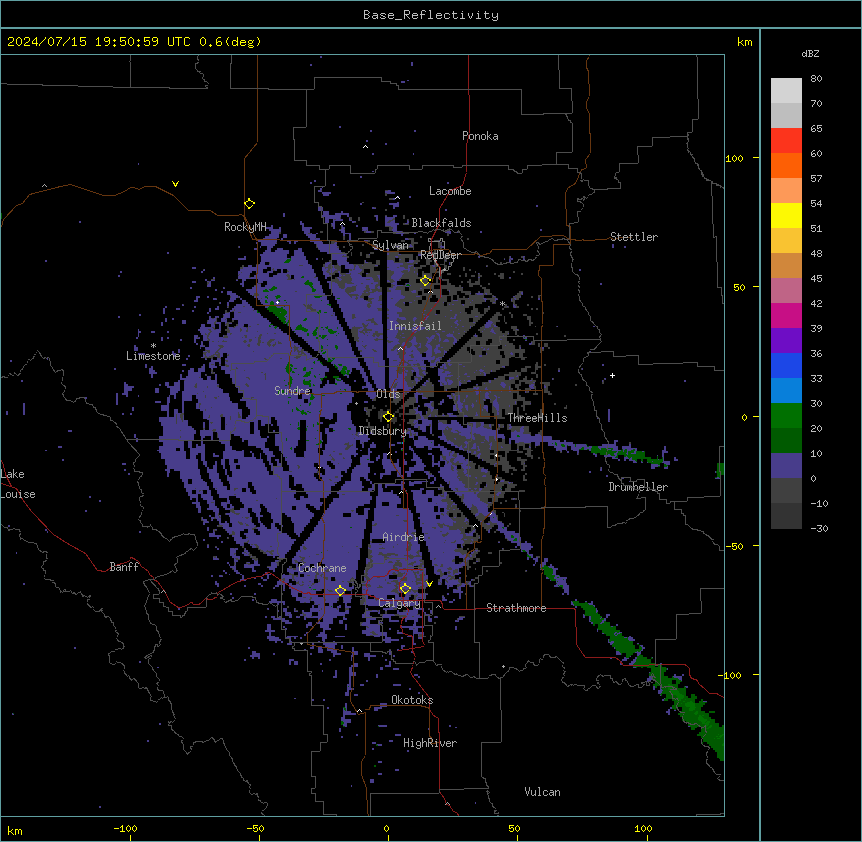Select the Drumheller label

click(638, 487)
